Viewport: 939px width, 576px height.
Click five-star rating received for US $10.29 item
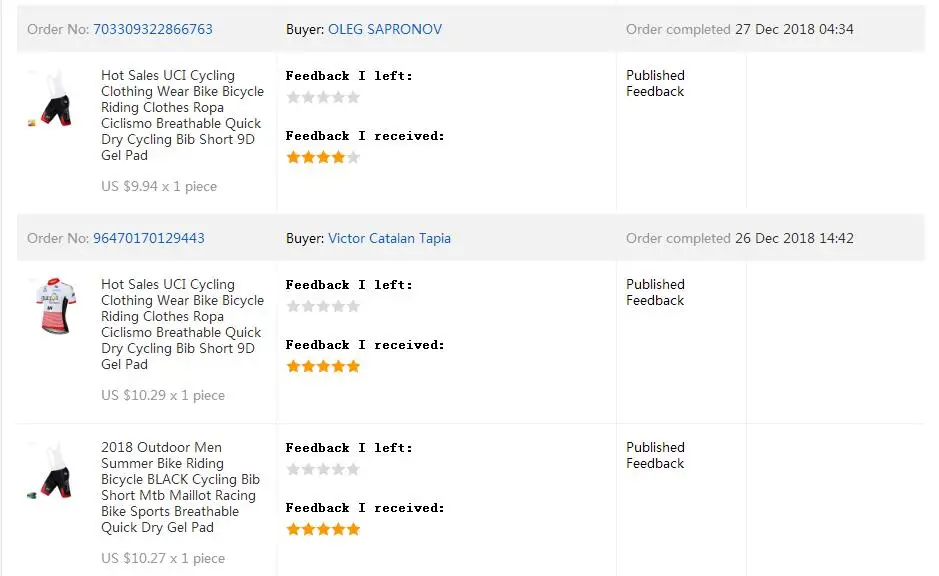point(323,366)
